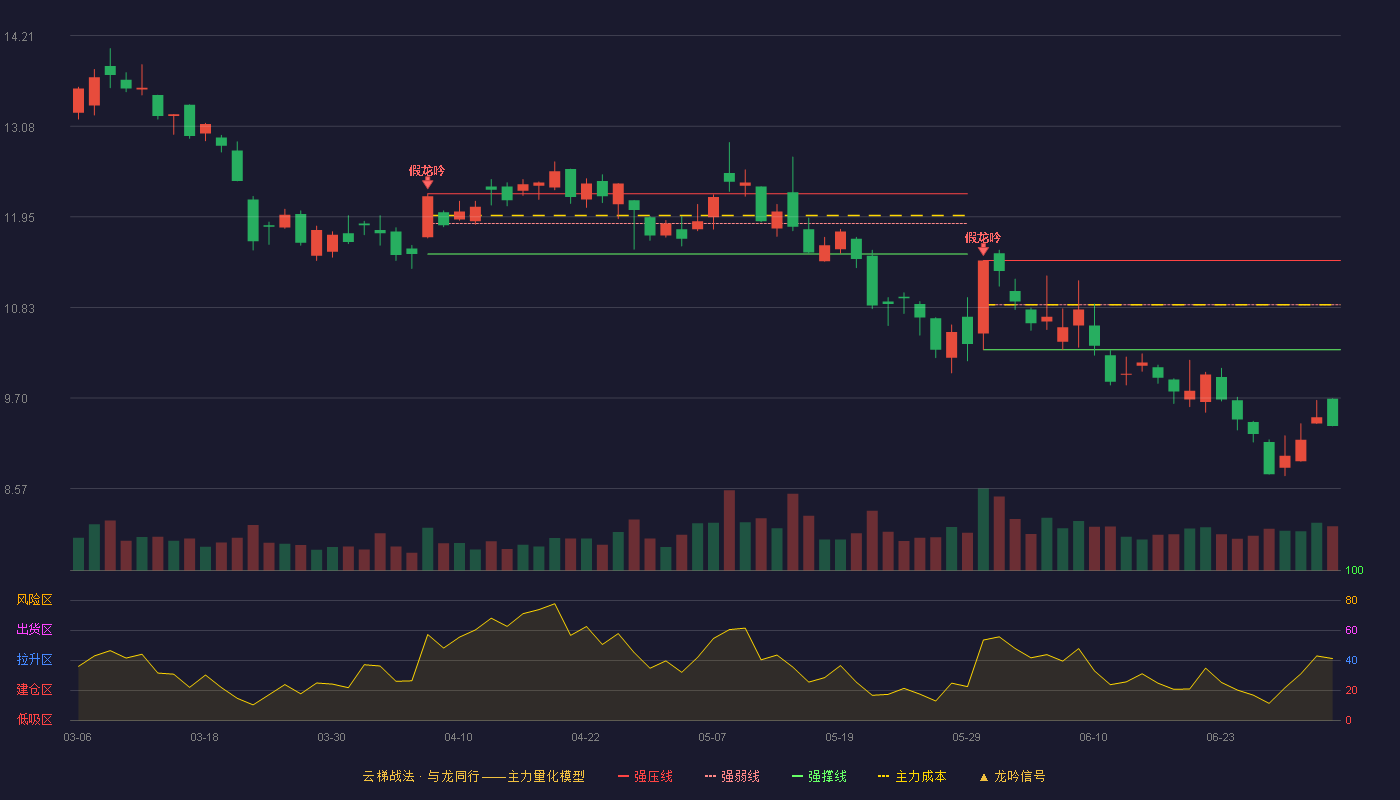The width and height of the screenshot is (1400, 800).
Task: Click the 04-10 date axis label
Action: [x=458, y=737]
